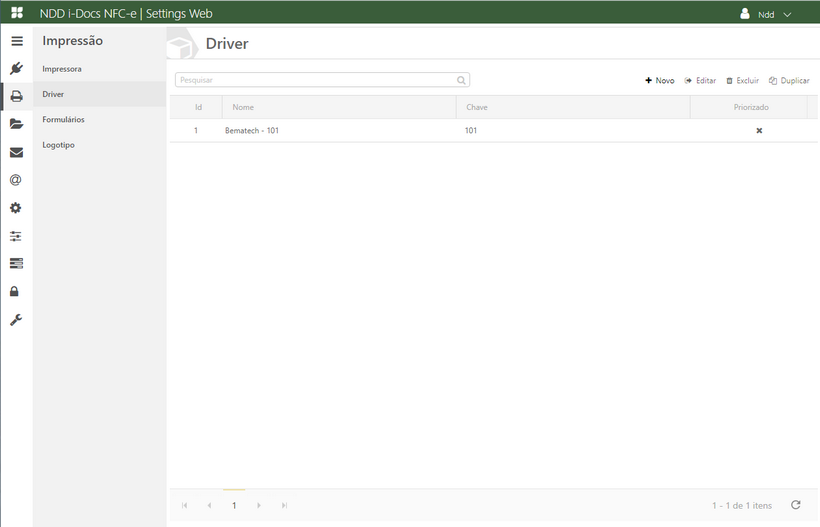Screen dimensions: 820x527
Task: Open the apps grid icon
Action: 17,13
